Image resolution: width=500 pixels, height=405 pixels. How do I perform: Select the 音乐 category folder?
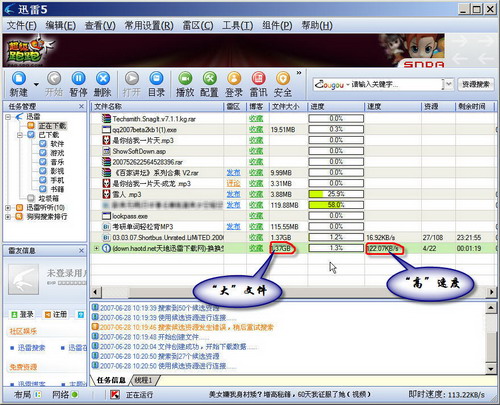coord(57,162)
